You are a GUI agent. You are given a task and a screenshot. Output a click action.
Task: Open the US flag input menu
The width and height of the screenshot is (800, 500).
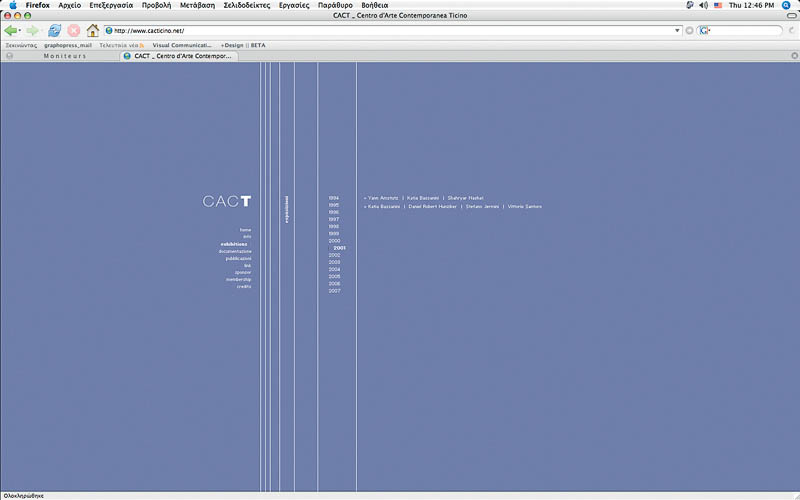[x=718, y=5]
